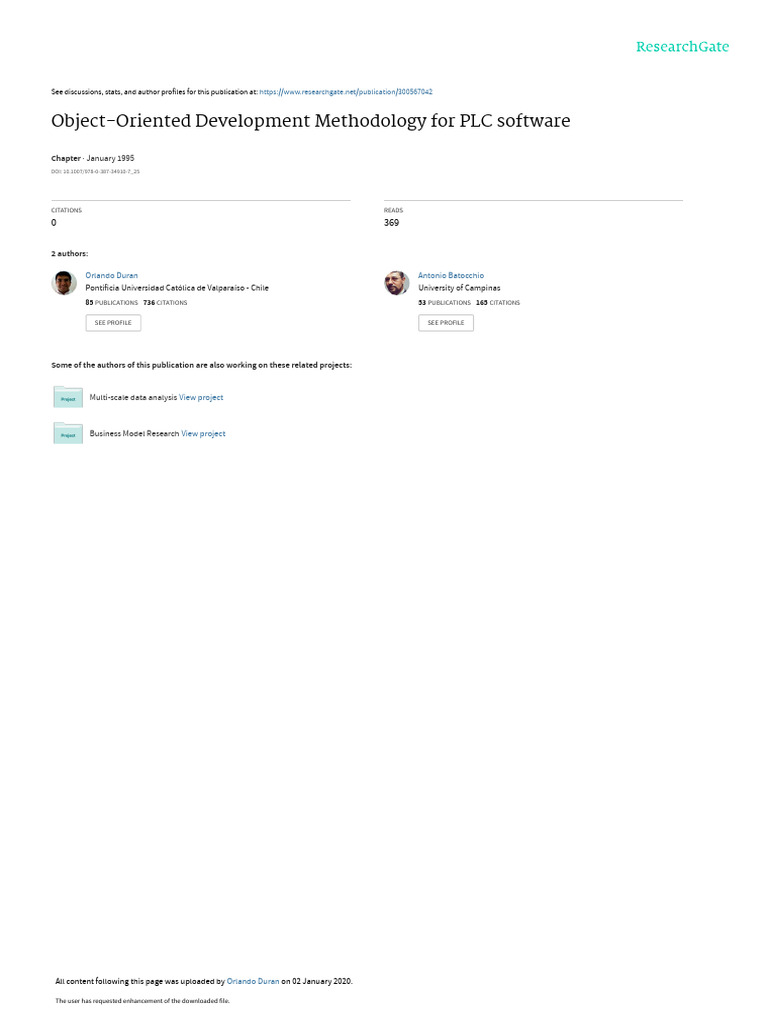The image size is (768, 1024).
Task: Click the University of Campinas affiliation text
Action: coord(459,288)
